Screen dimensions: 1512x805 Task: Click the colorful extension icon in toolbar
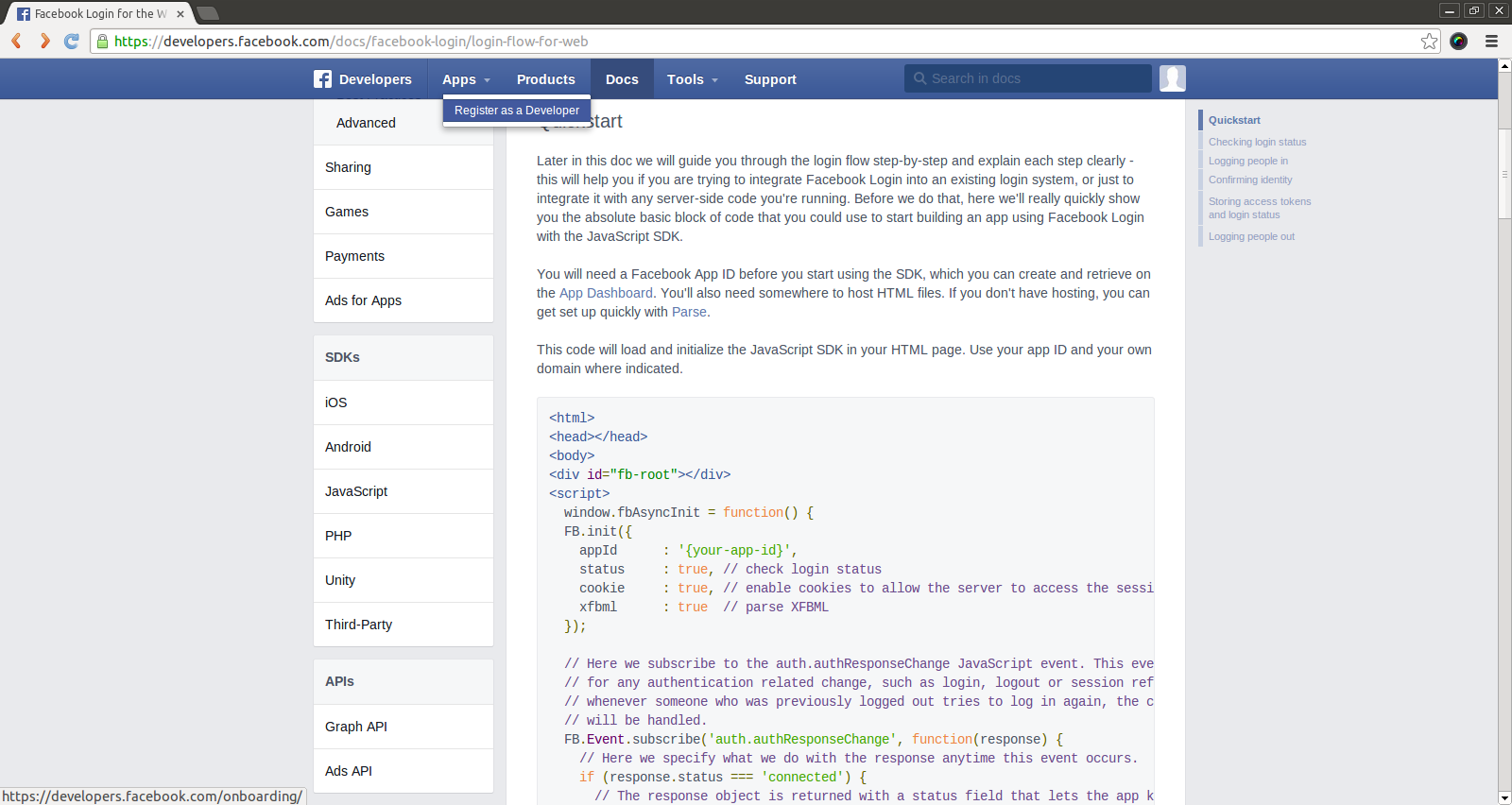(1459, 41)
